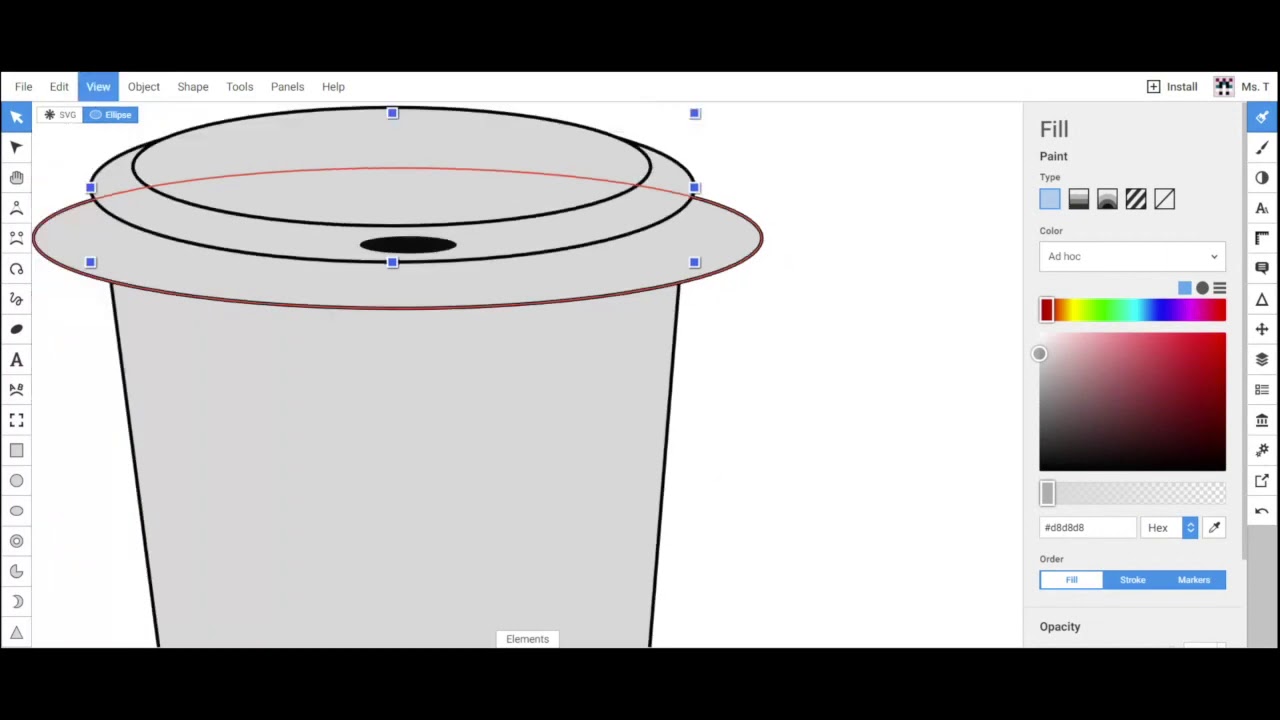Select the SVG breadcrumb item
The image size is (1280, 720).
[x=59, y=115]
